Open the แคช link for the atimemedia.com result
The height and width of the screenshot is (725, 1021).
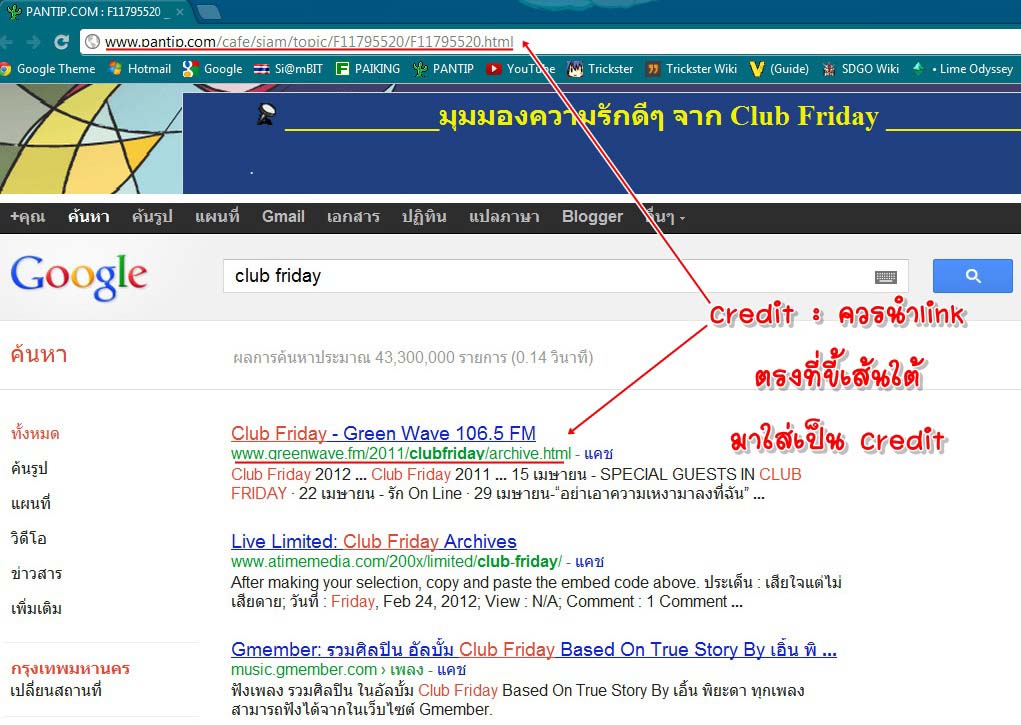590,562
